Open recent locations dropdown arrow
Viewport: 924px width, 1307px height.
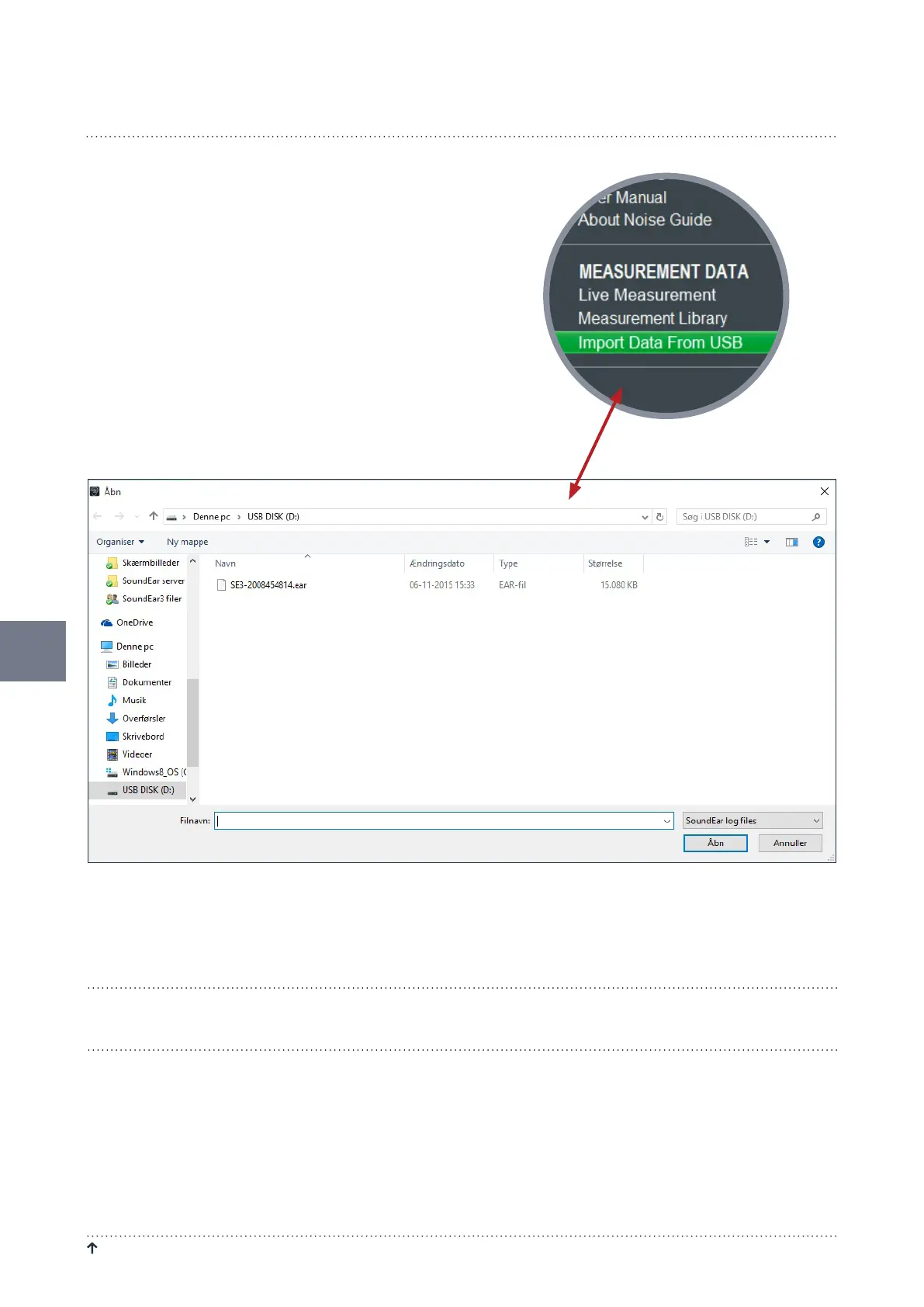[x=137, y=517]
